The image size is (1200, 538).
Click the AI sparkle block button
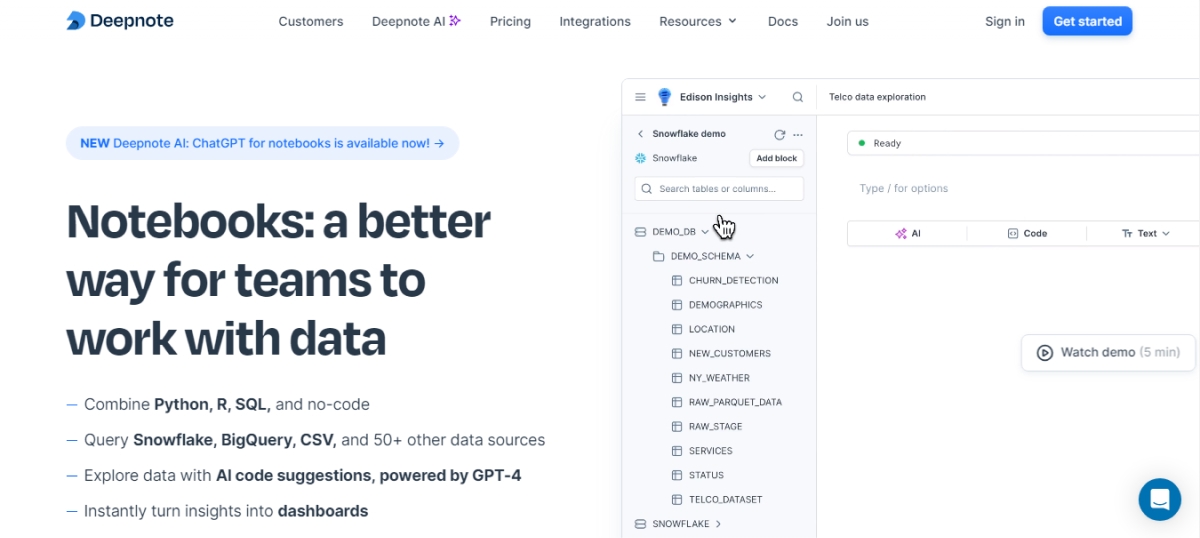(907, 233)
